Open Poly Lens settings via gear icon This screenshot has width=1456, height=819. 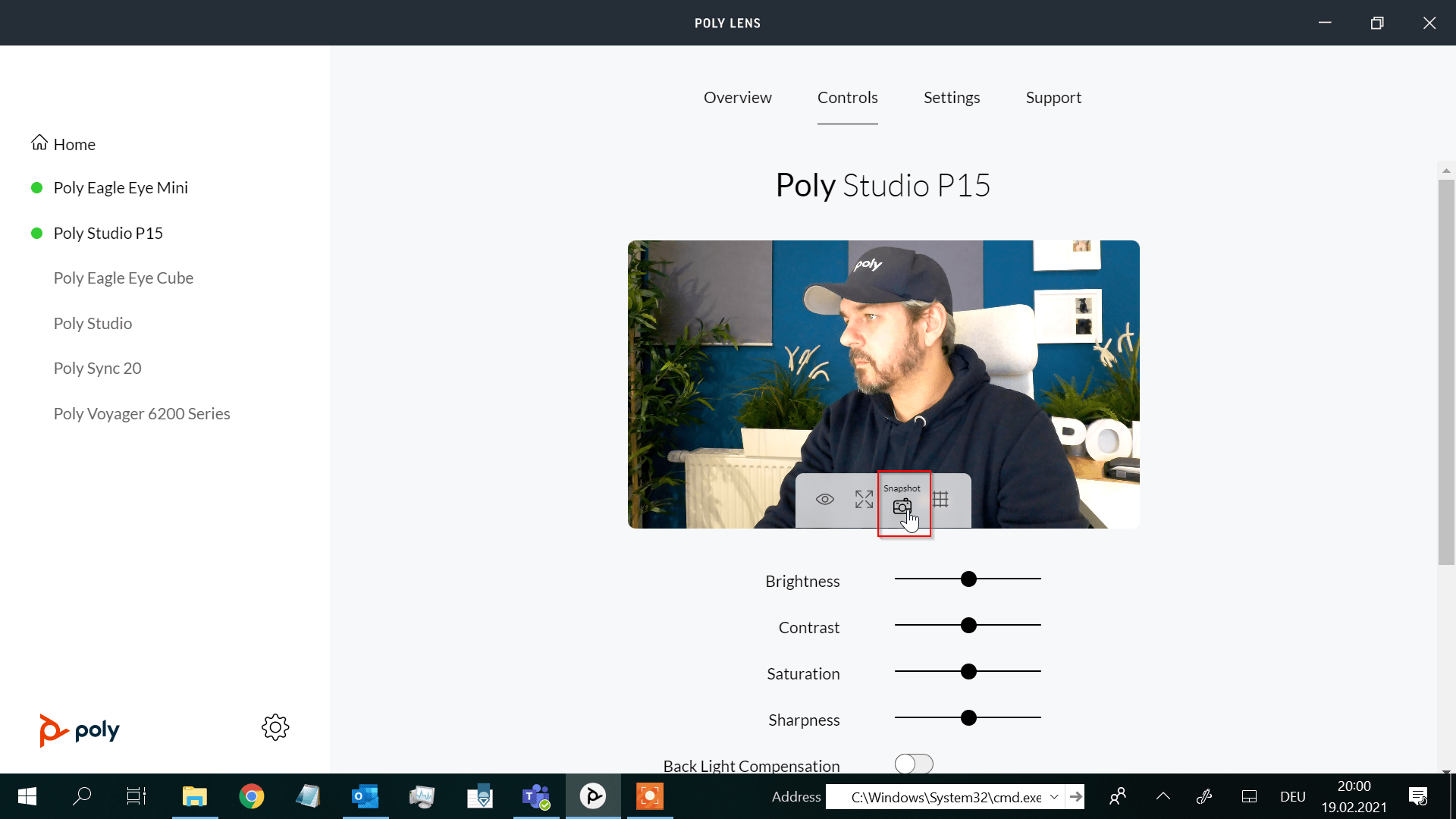point(275,726)
